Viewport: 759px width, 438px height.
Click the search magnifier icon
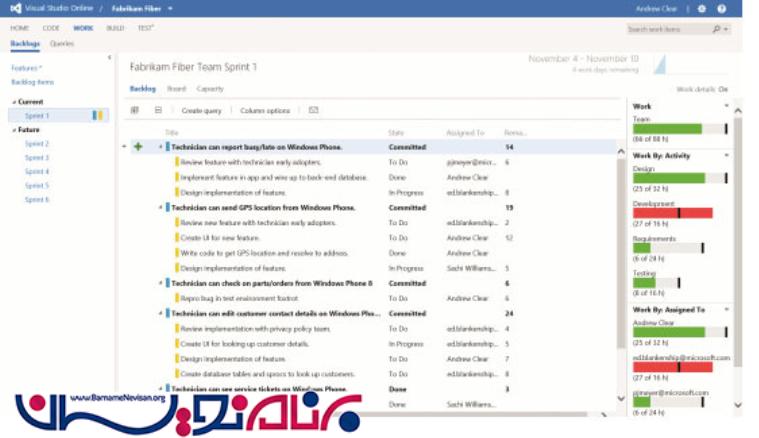coord(716,29)
